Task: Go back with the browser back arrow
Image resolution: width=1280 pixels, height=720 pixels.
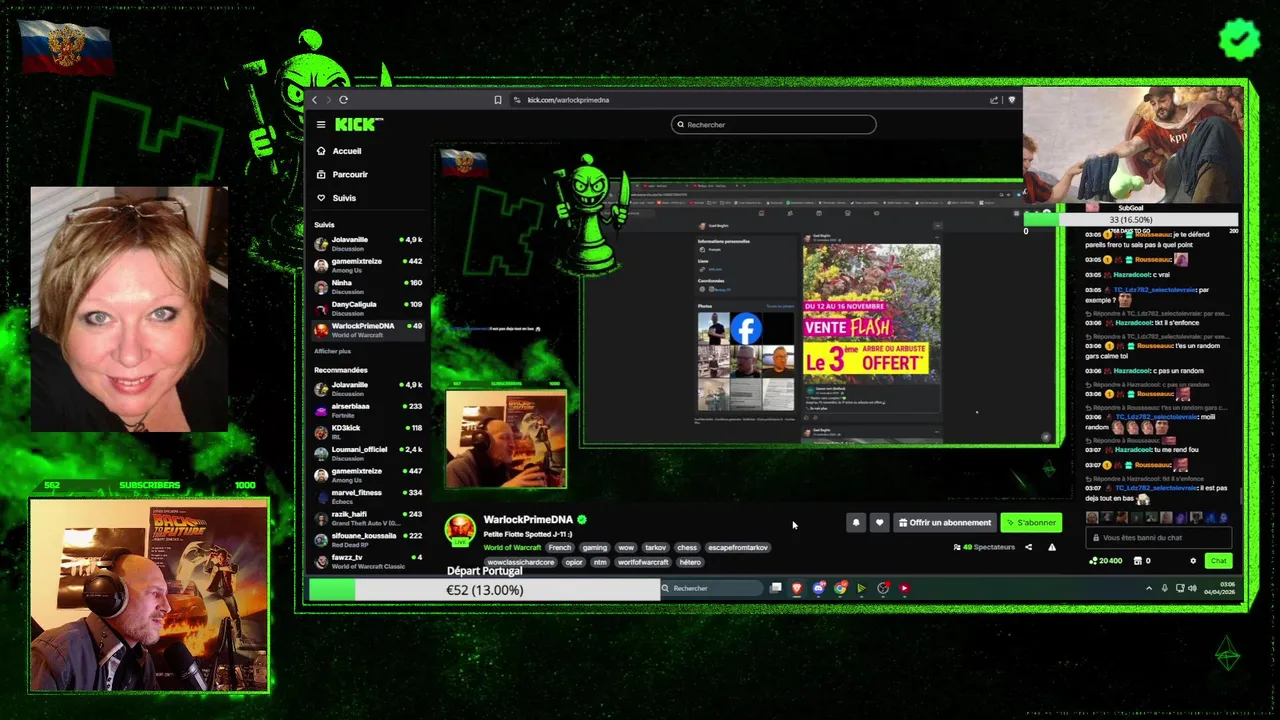Action: [314, 100]
